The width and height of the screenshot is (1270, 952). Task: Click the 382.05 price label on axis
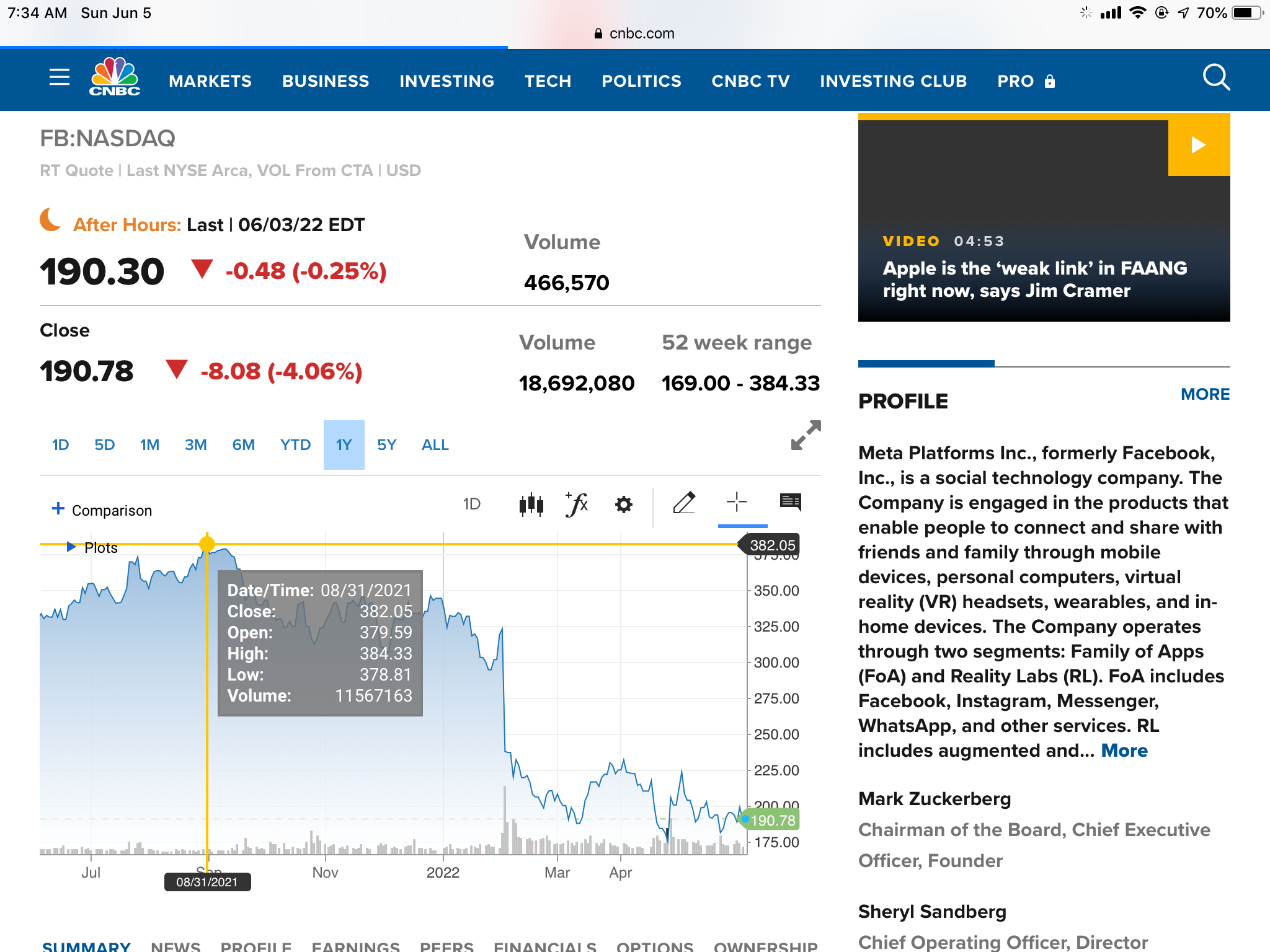point(771,545)
